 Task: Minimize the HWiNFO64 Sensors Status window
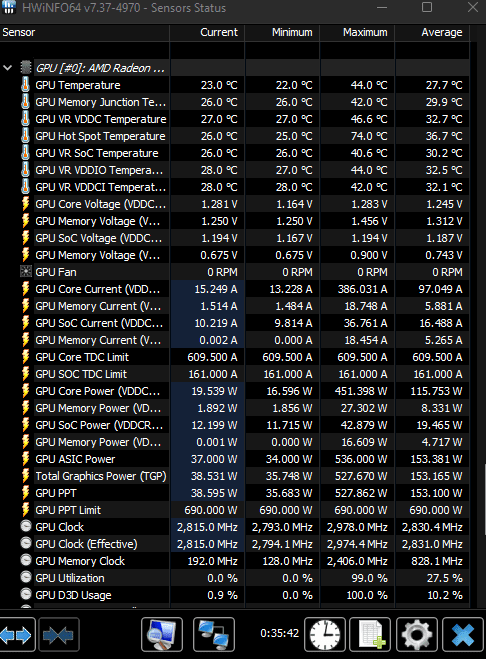point(382,7)
